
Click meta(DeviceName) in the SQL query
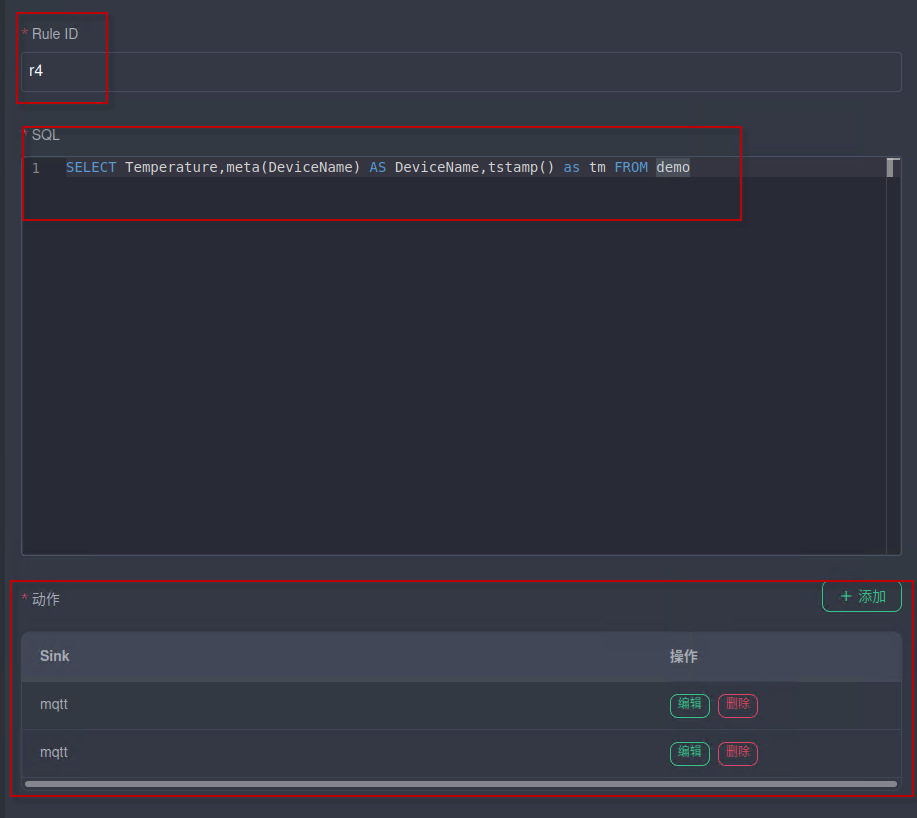coord(293,167)
